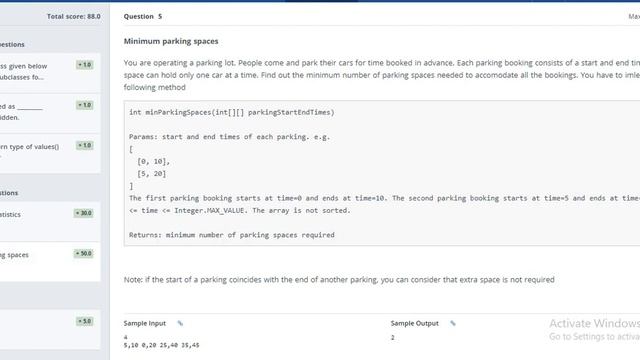Screen dimensions: 640x360
Task: Click the +5.0 score badge
Action: 85,321
